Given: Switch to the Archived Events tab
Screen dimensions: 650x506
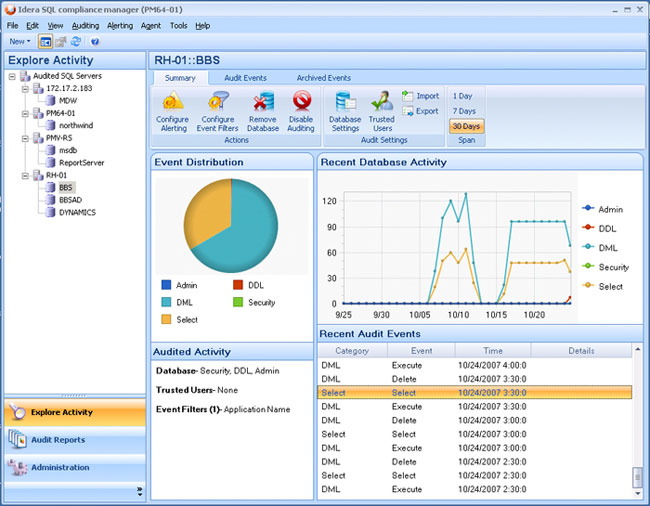Looking at the screenshot, I should (324, 78).
